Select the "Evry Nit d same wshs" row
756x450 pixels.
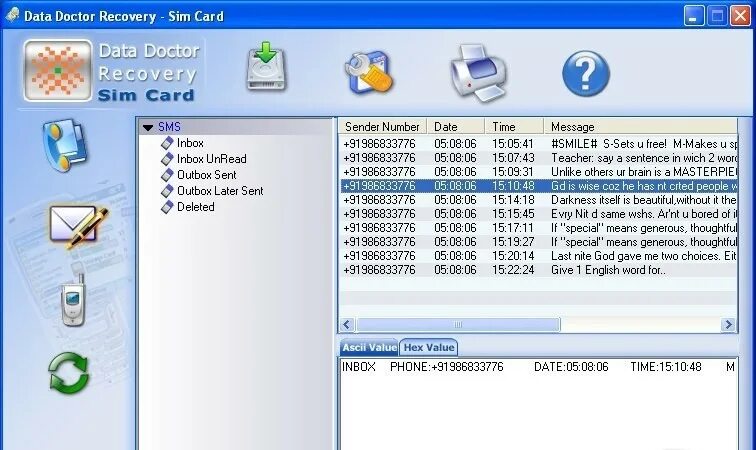point(539,214)
